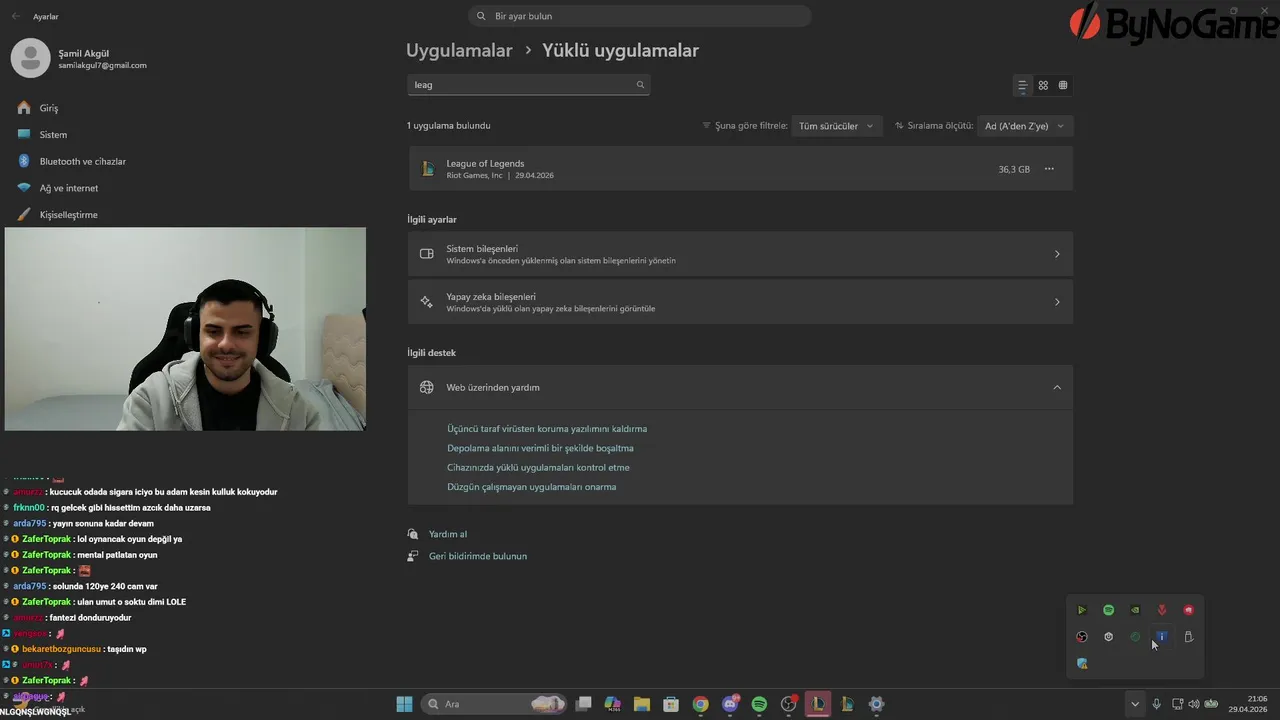The width and height of the screenshot is (1280, 720).
Task: Click 'Geri bildirimde bulunun' link
Action: pyautogui.click(x=478, y=556)
